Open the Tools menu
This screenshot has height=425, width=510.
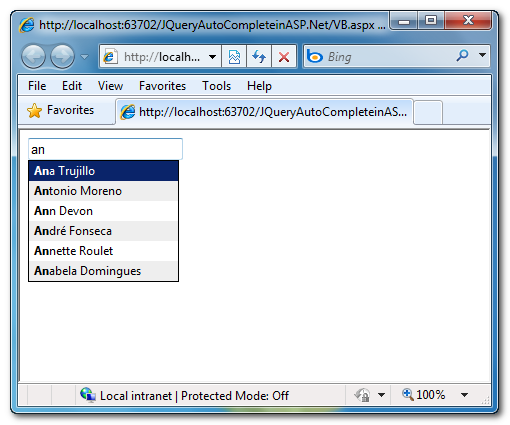[216, 86]
